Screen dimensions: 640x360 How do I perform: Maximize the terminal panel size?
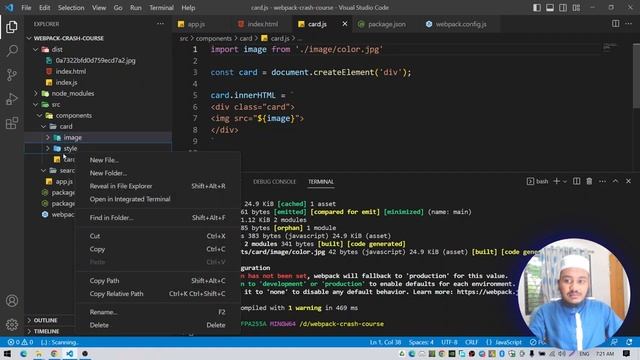[x=616, y=181]
